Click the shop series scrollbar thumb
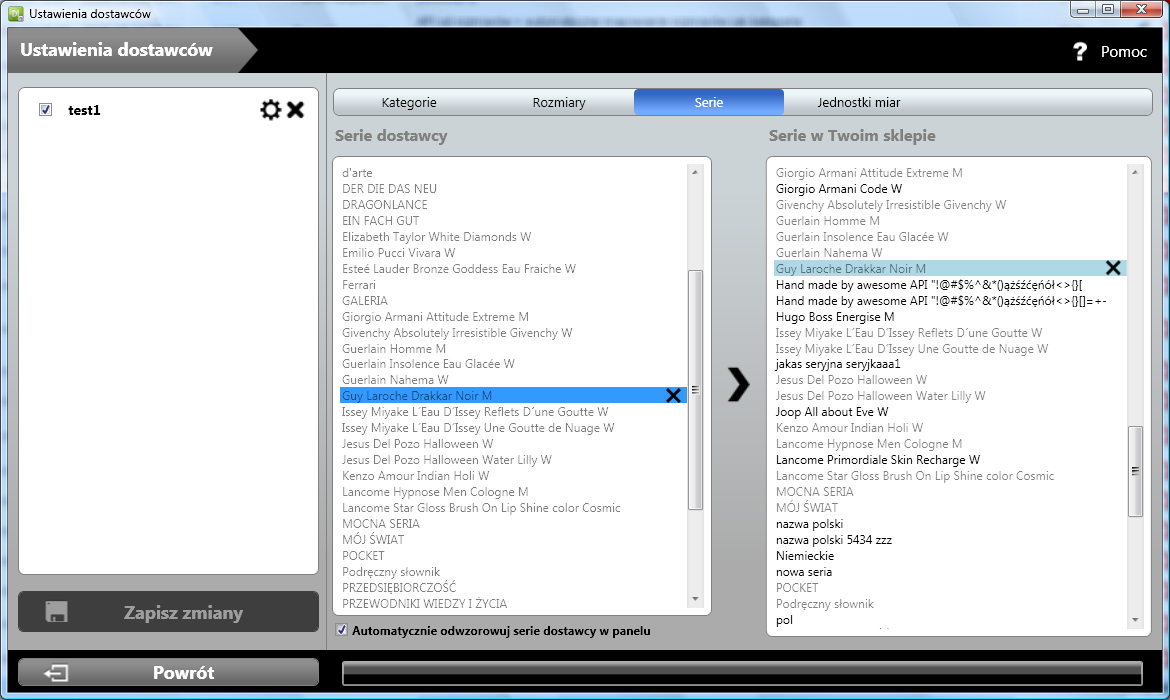This screenshot has height=700, width=1170. pos(1135,471)
